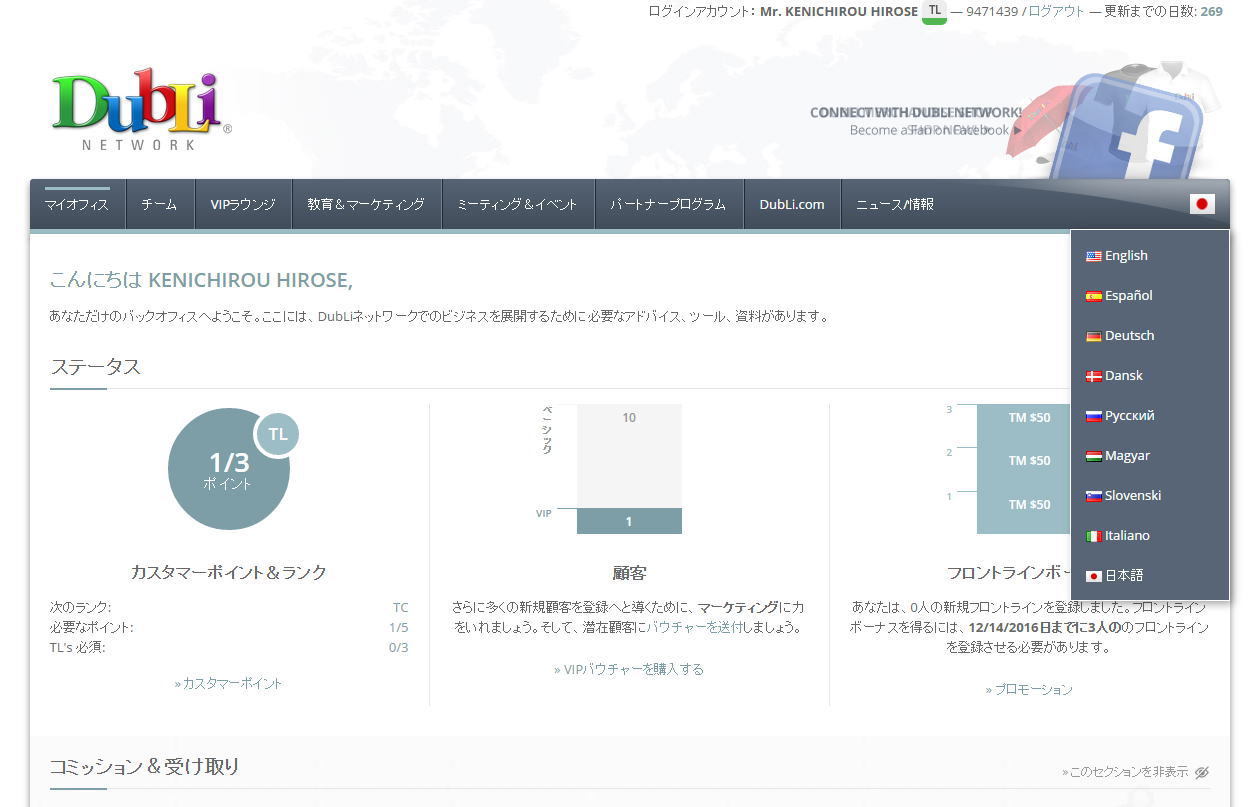Open the ニュース/情報 tab

click(x=895, y=204)
